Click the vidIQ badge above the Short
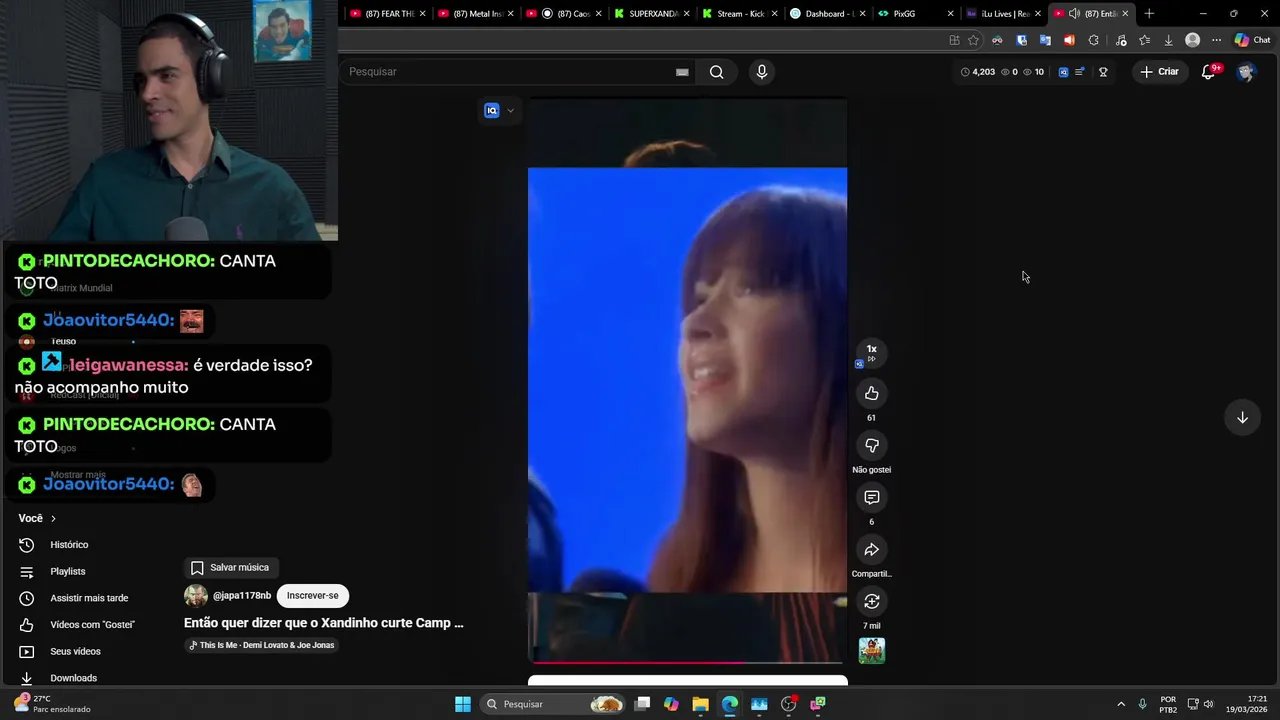 click(x=491, y=111)
